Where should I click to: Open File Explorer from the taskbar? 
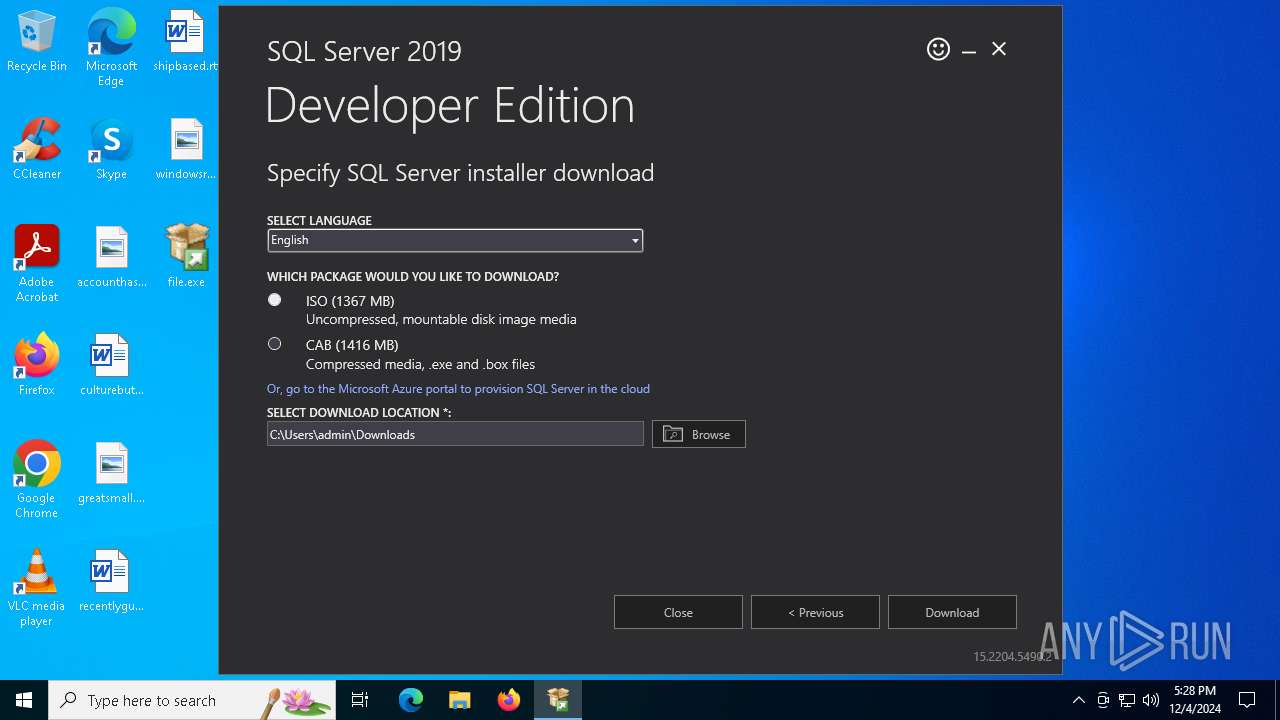[460, 700]
